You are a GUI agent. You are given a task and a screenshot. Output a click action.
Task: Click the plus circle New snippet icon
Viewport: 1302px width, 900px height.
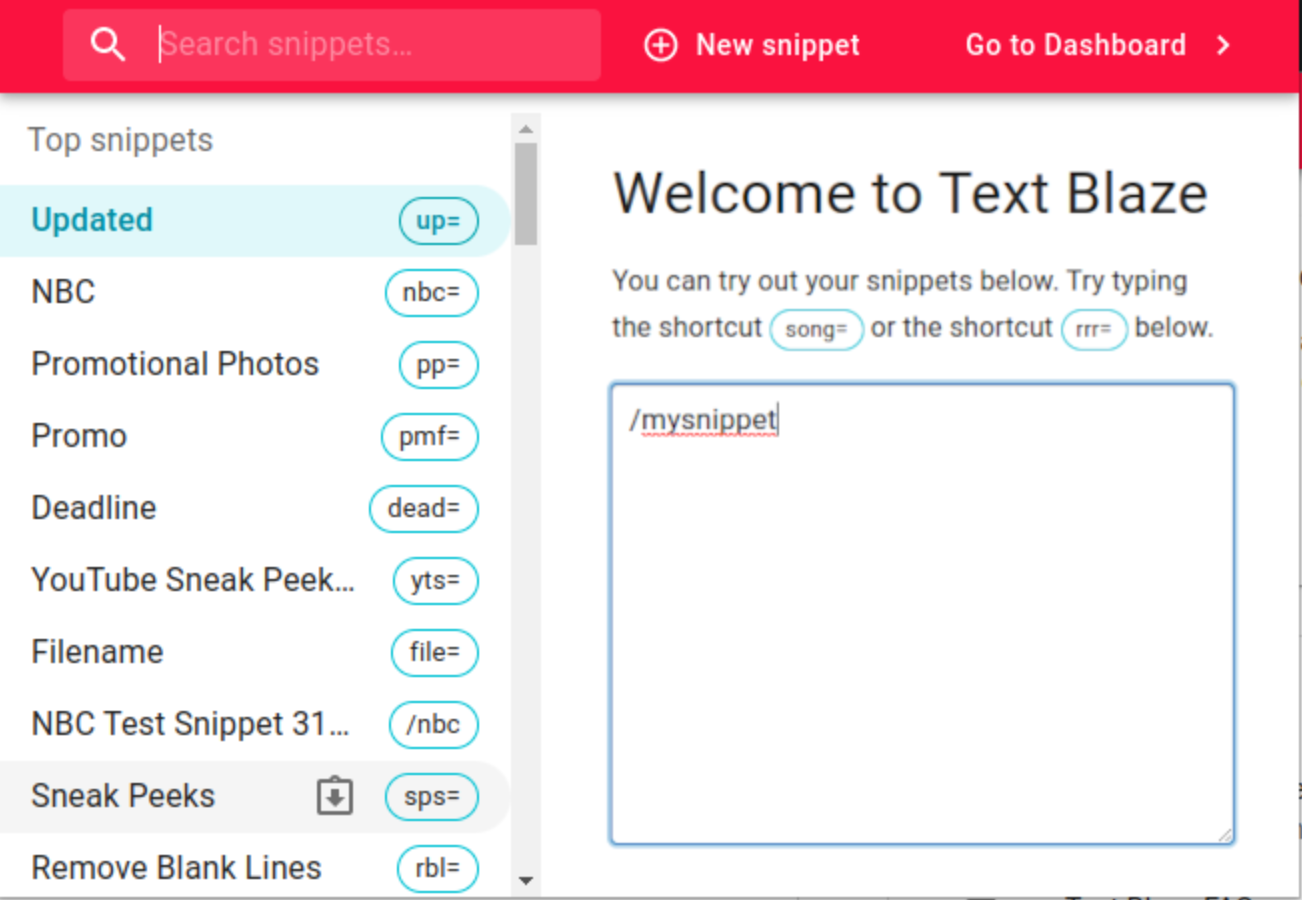(660, 45)
